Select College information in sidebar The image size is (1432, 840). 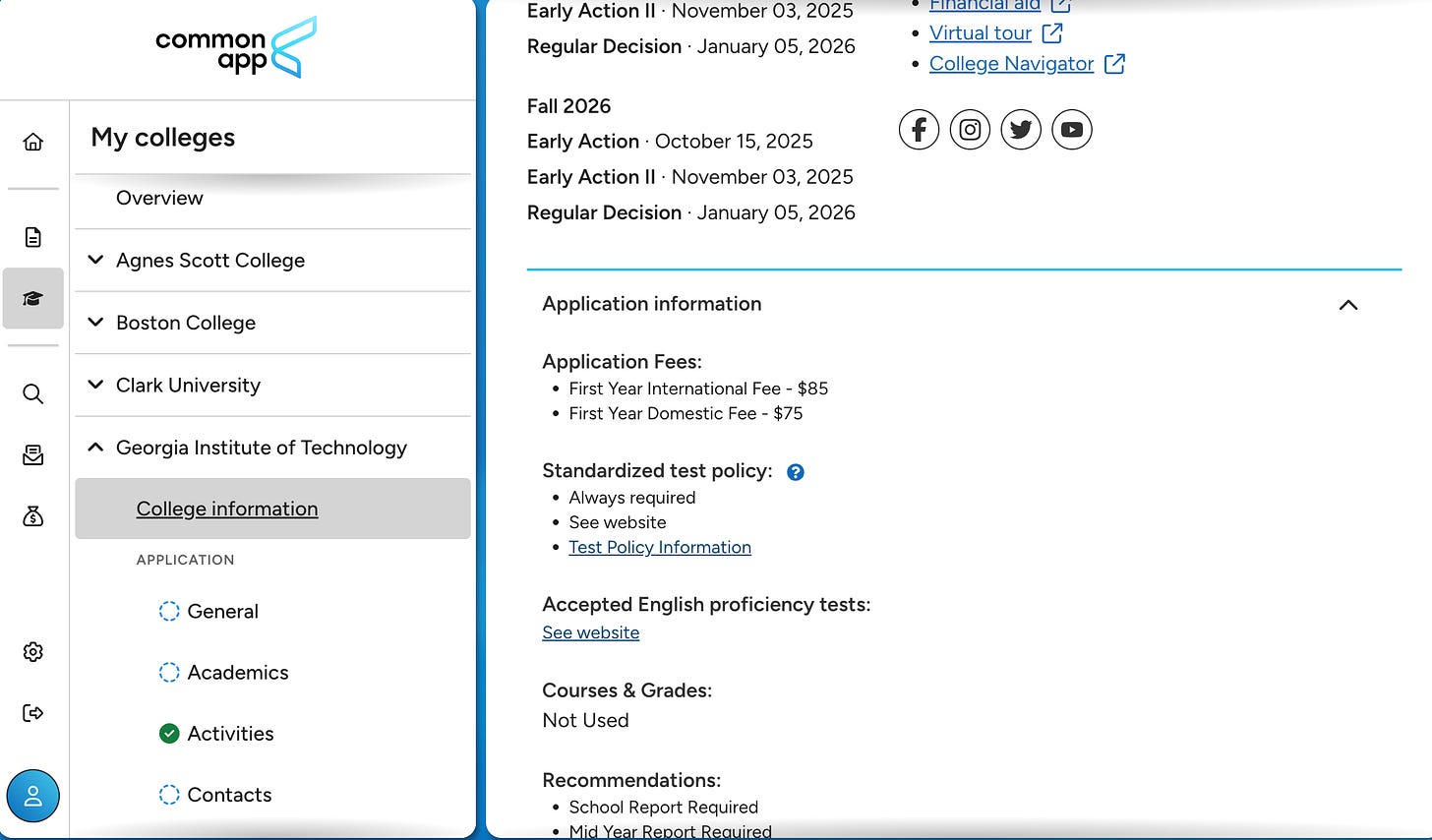click(x=273, y=509)
